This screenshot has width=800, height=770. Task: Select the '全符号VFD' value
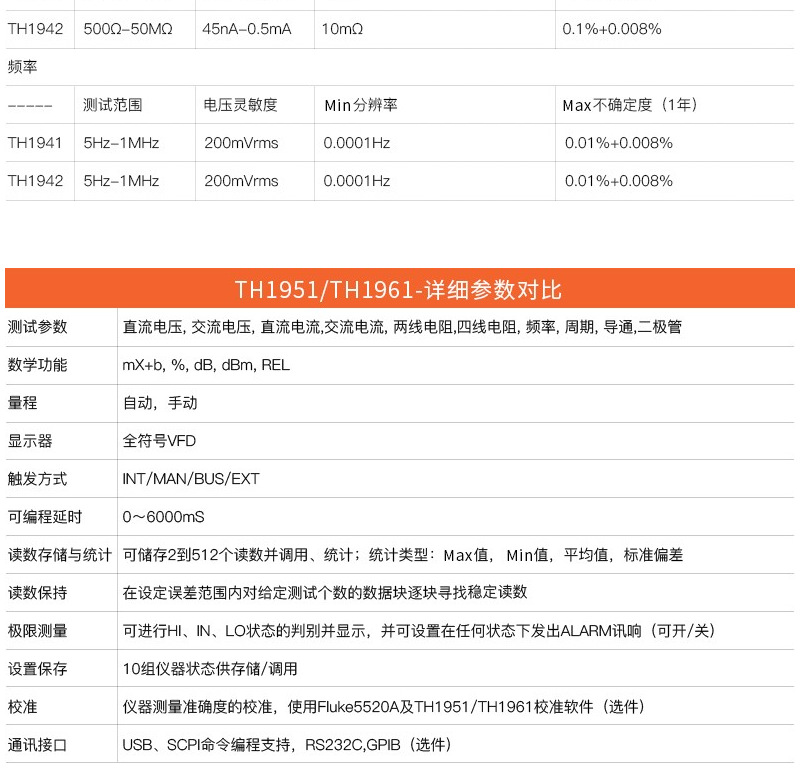159,441
